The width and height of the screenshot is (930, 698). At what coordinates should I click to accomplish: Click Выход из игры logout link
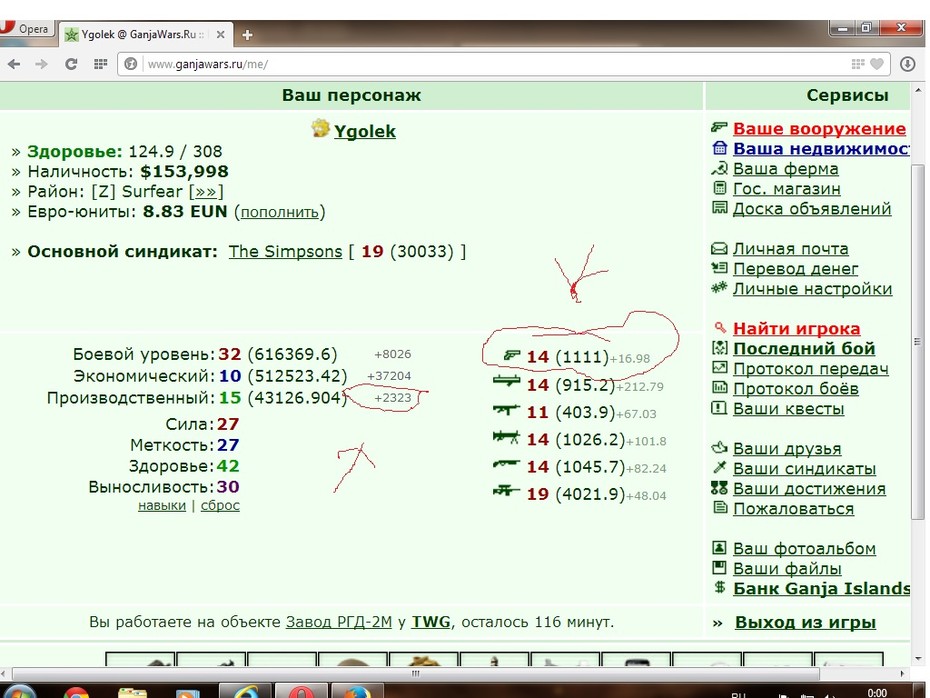pyautogui.click(x=805, y=622)
